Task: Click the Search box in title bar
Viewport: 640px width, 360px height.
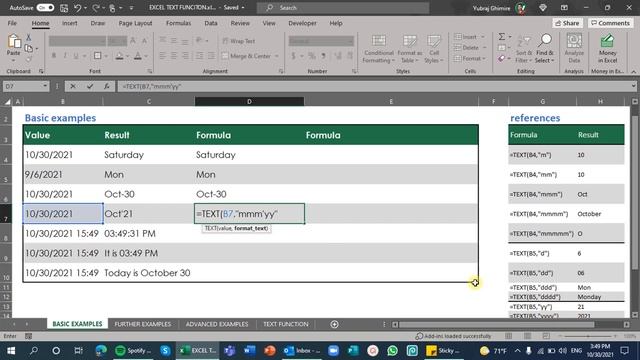Action: [x=343, y=8]
